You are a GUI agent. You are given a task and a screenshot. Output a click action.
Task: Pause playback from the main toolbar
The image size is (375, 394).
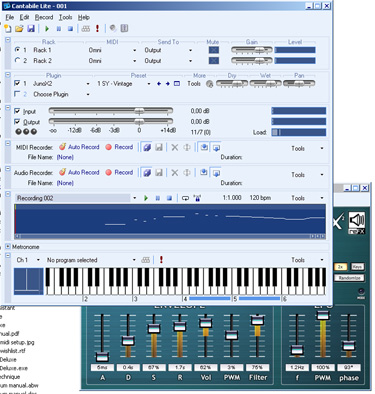tap(59, 29)
